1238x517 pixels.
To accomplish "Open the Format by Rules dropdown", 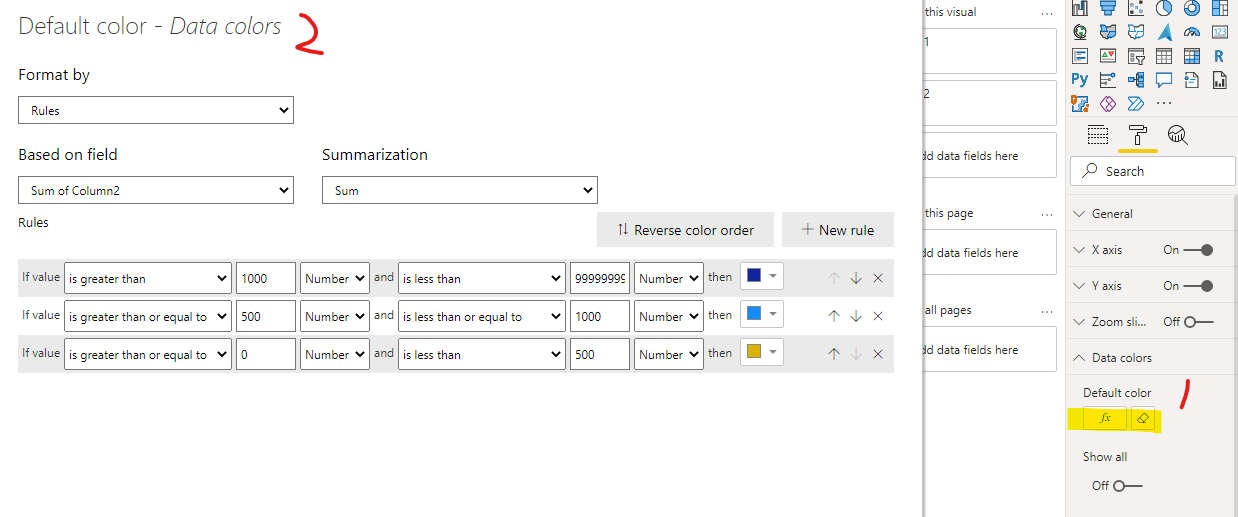I will click(156, 110).
